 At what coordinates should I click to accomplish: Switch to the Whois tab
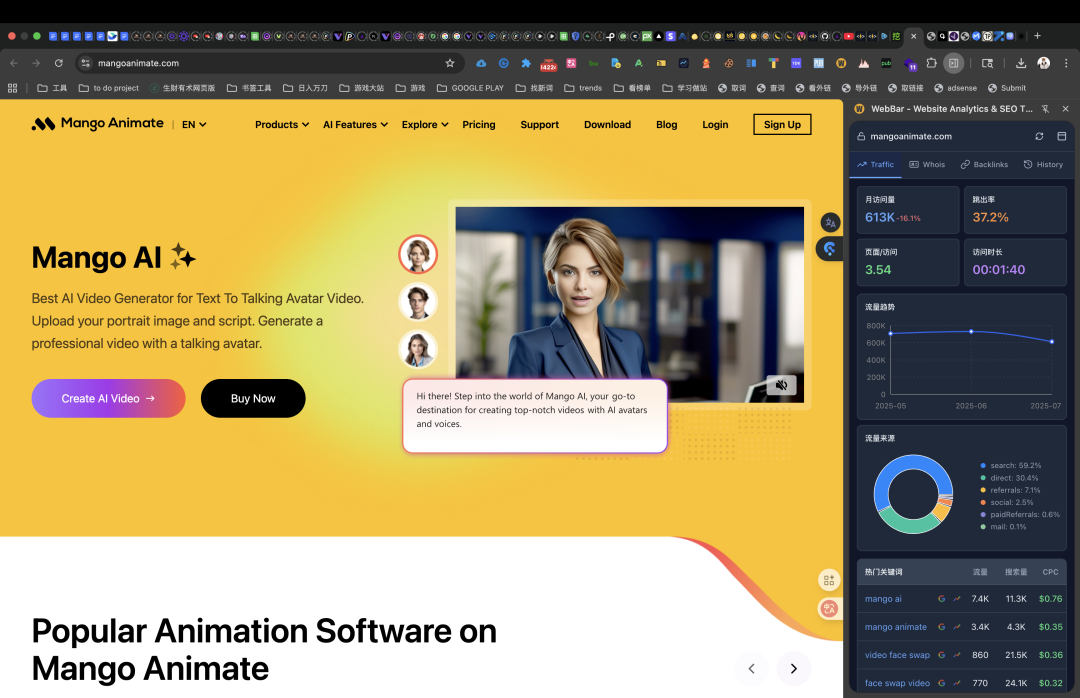coord(927,165)
